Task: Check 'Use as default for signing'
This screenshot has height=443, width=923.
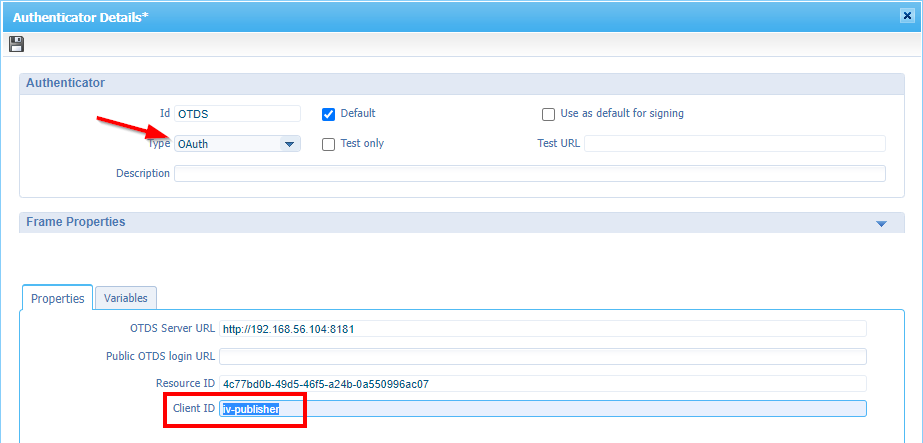Action: [x=548, y=114]
